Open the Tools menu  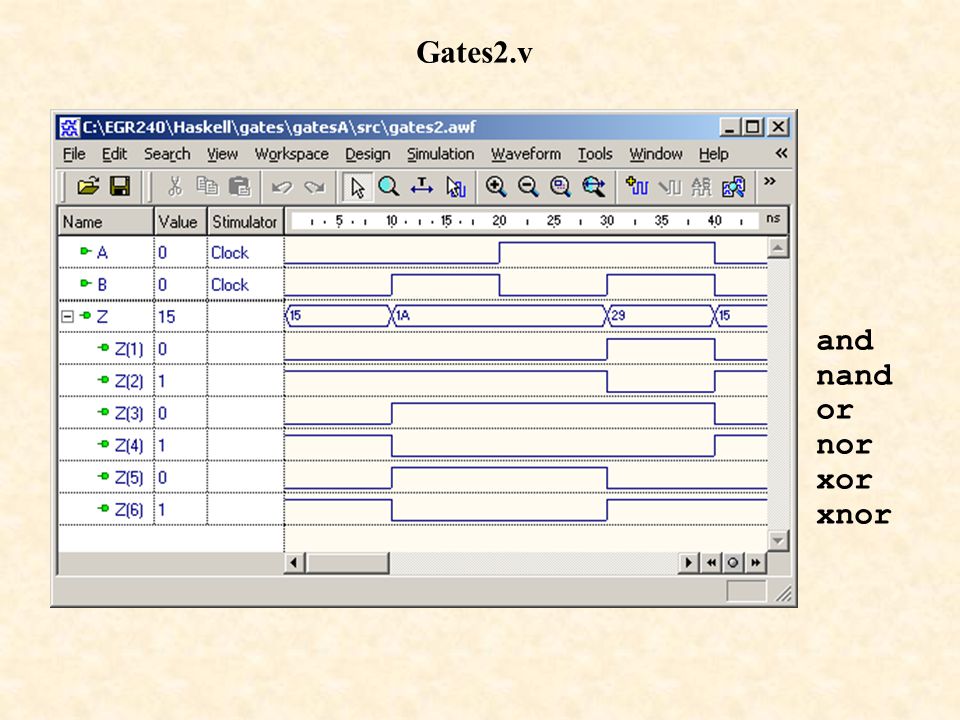[595, 154]
